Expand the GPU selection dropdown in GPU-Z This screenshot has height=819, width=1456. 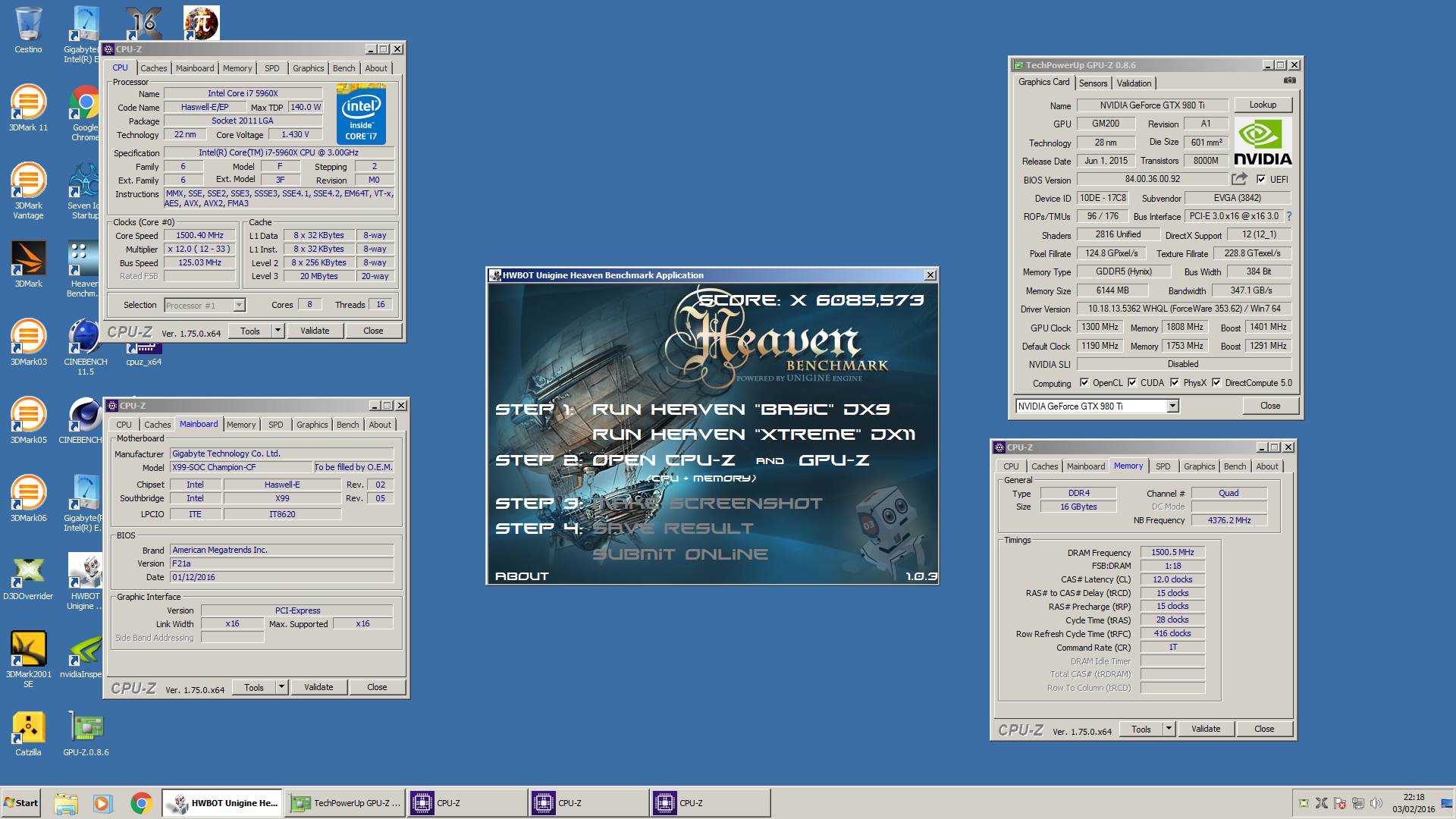pyautogui.click(x=1172, y=406)
